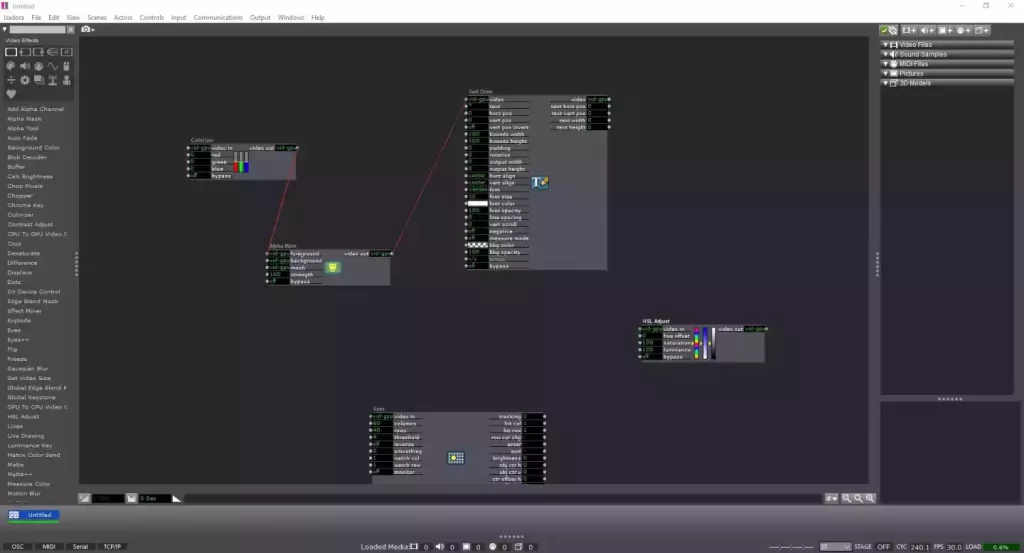Screen dimensions: 1024x553
Task: Open the File menu
Action: [x=37, y=18]
